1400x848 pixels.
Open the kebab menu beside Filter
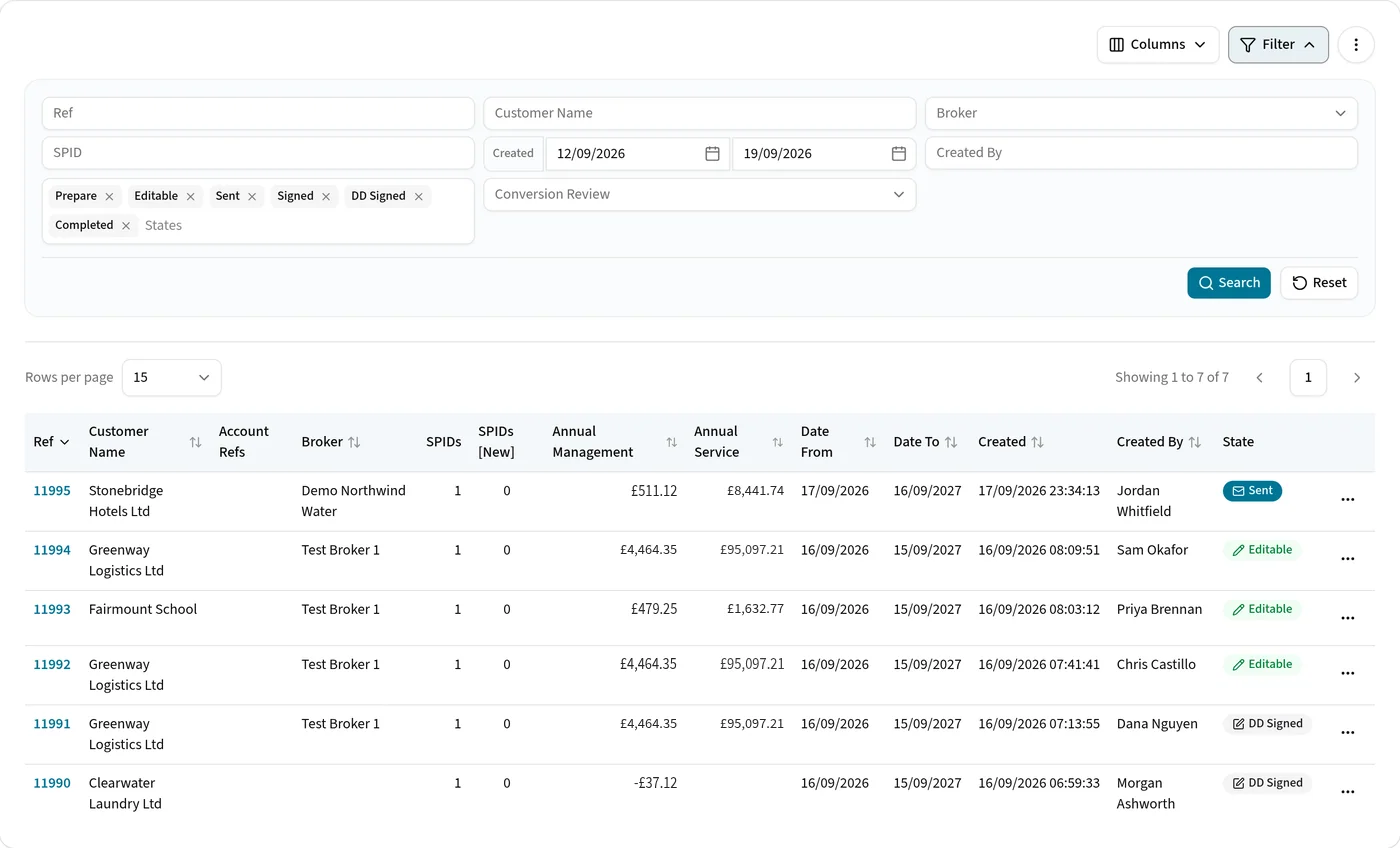(1356, 45)
